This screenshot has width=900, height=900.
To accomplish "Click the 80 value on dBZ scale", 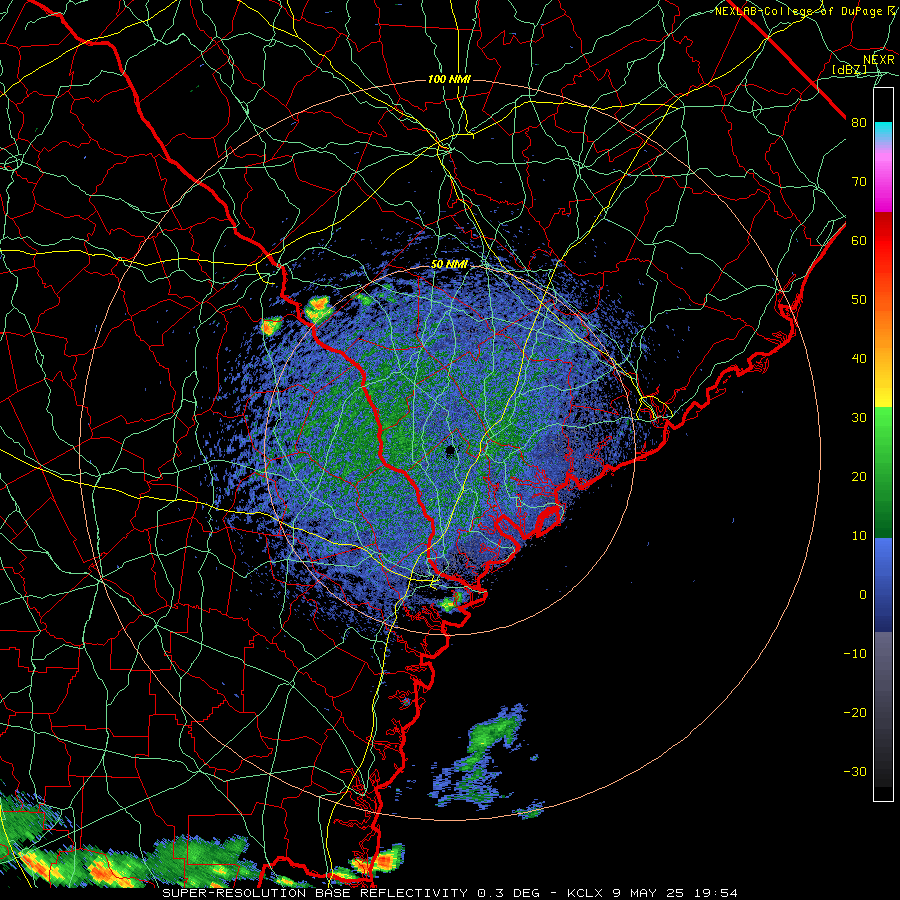I will click(x=859, y=123).
